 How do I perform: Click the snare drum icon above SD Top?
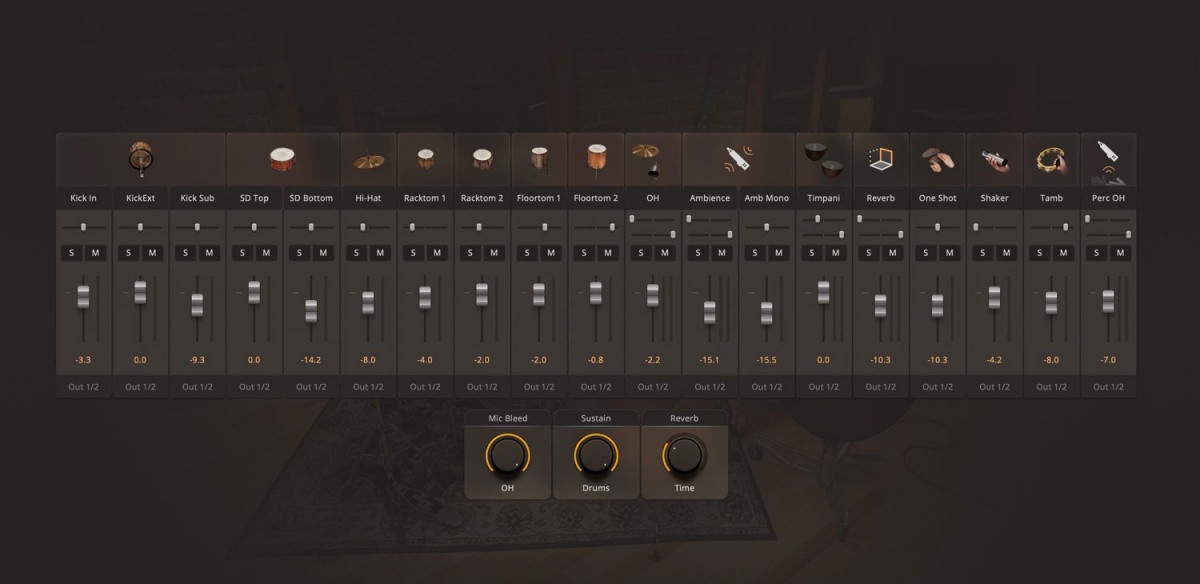coord(283,160)
